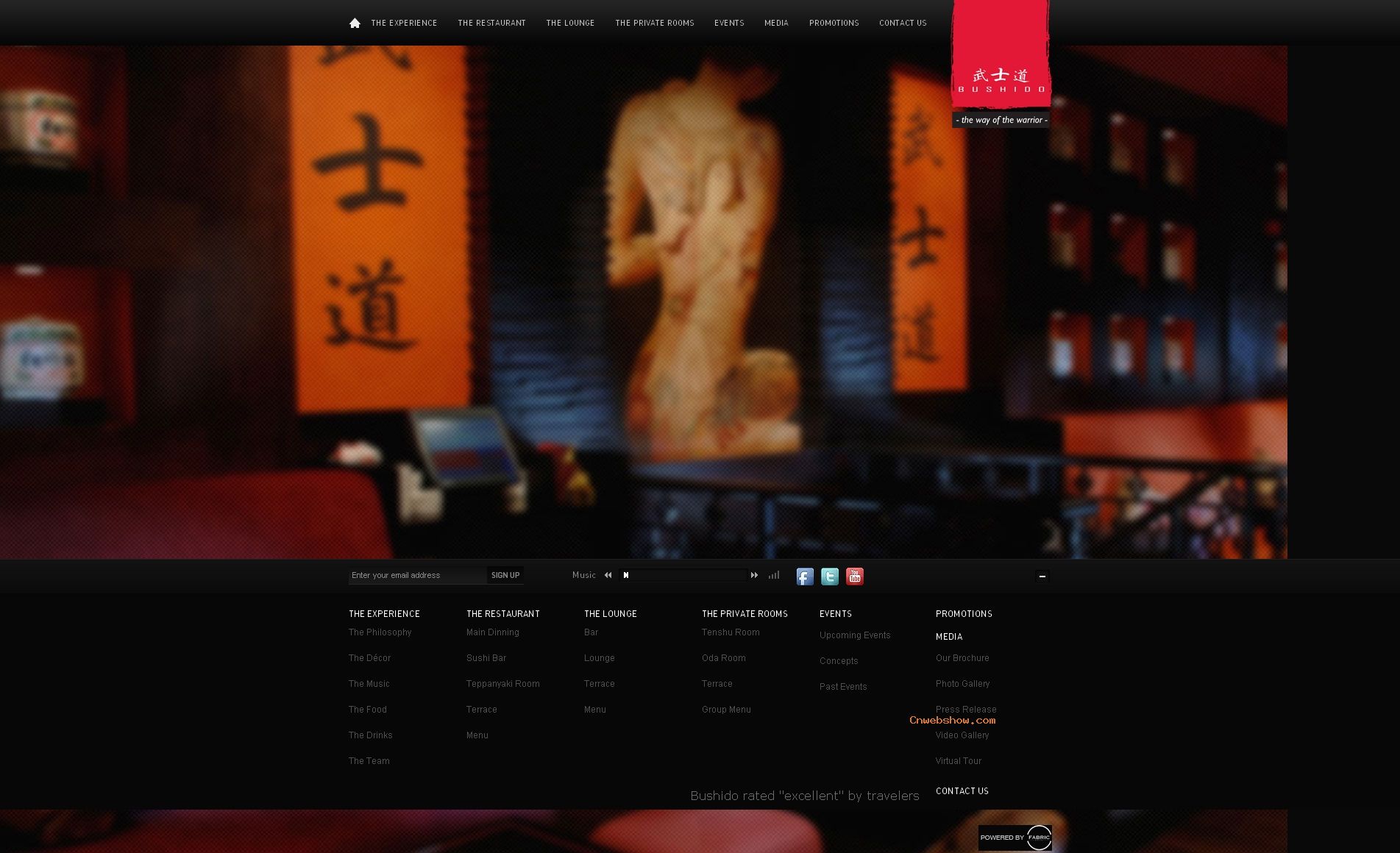Open The Restaurant top menu

click(x=491, y=23)
